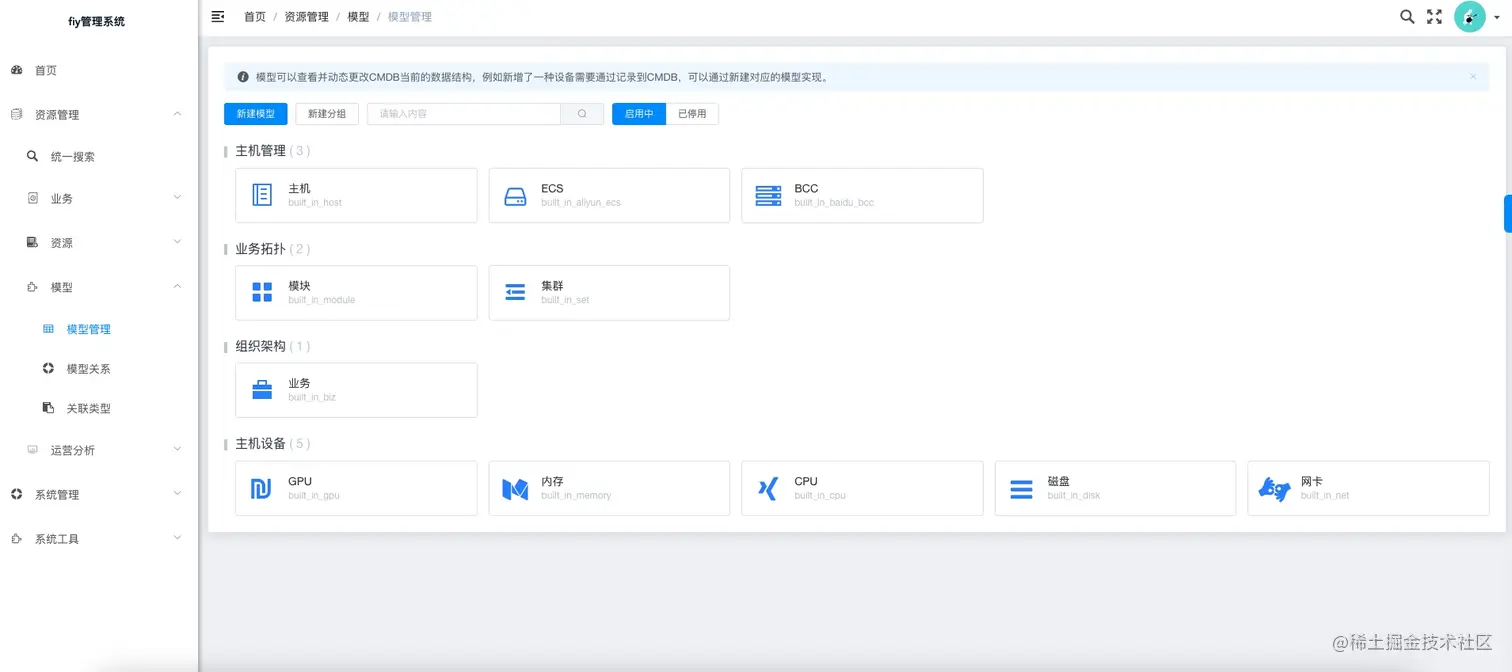The height and width of the screenshot is (672, 1512).
Task: Click the 主机管理 group heading
Action: click(260, 151)
